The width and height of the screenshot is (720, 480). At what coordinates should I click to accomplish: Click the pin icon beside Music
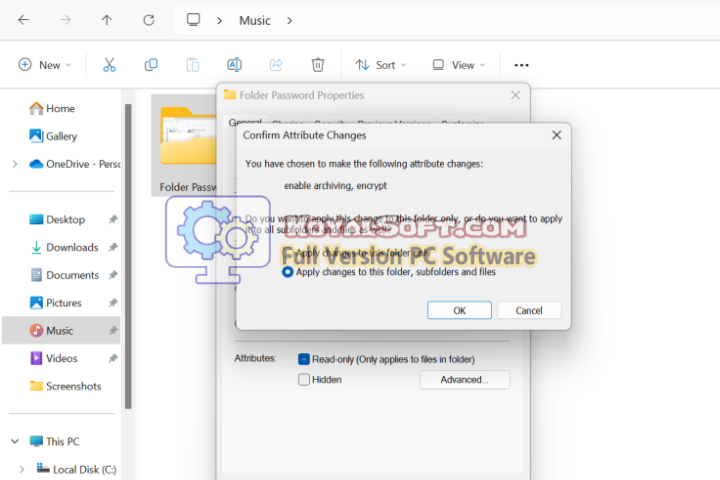112,331
